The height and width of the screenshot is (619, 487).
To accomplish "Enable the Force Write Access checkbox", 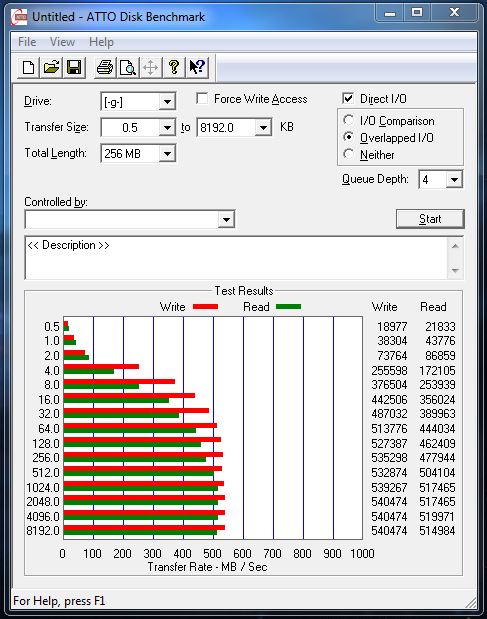I will (202, 98).
